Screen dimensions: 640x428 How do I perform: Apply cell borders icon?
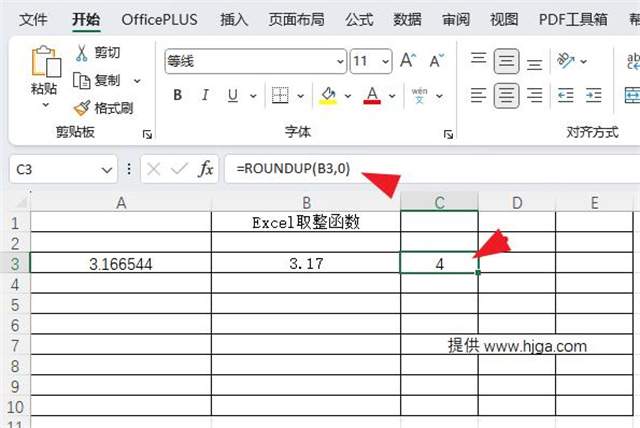coord(280,95)
